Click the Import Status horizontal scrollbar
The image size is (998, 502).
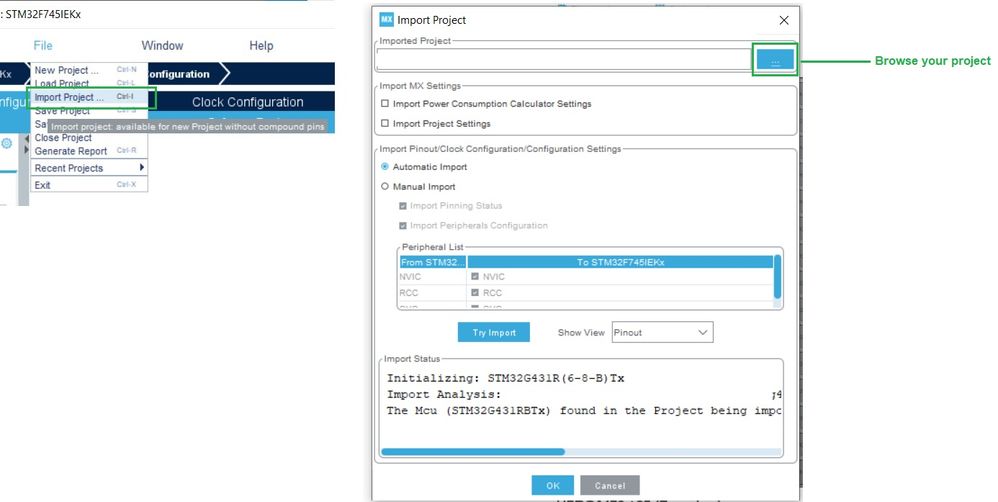pos(473,452)
